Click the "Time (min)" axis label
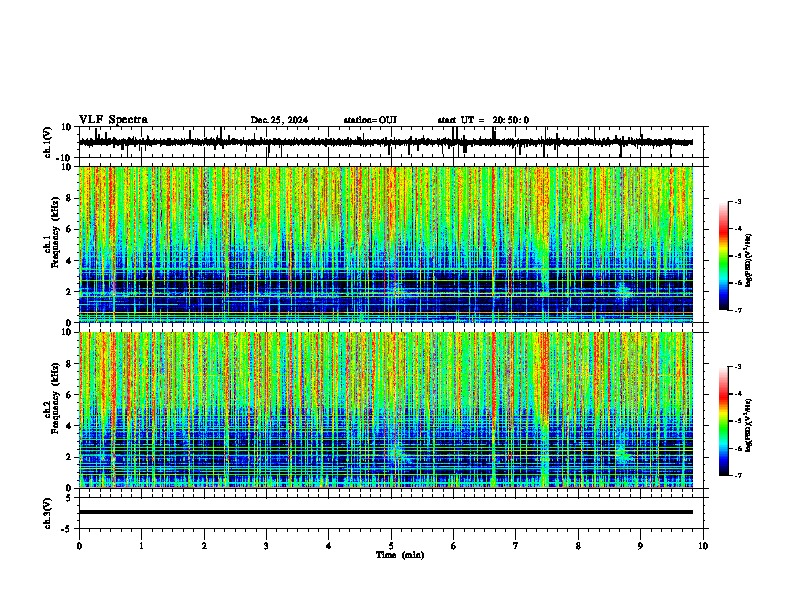This screenshot has width=792, height=612. pyautogui.click(x=400, y=555)
